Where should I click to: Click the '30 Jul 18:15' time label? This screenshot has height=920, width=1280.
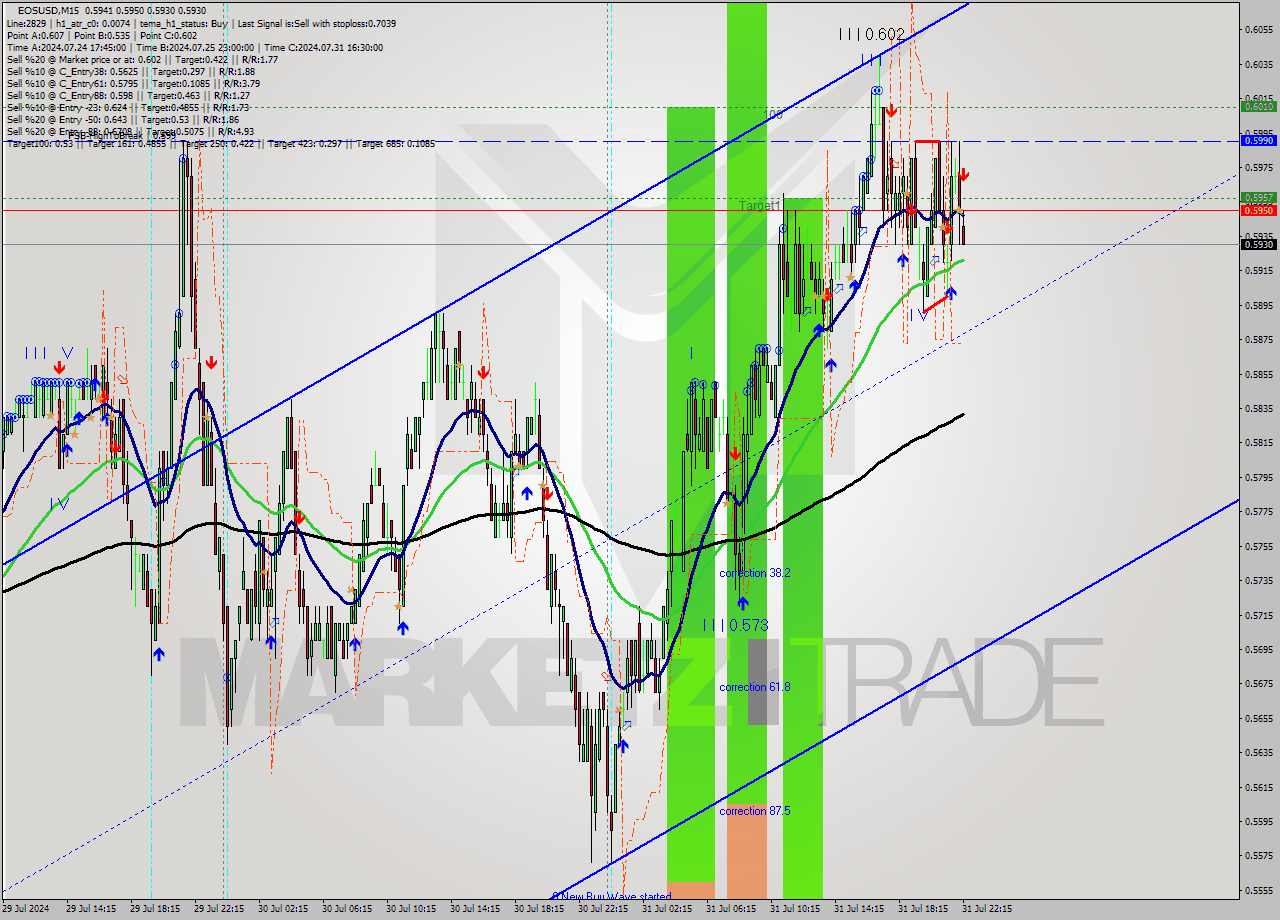[541, 909]
